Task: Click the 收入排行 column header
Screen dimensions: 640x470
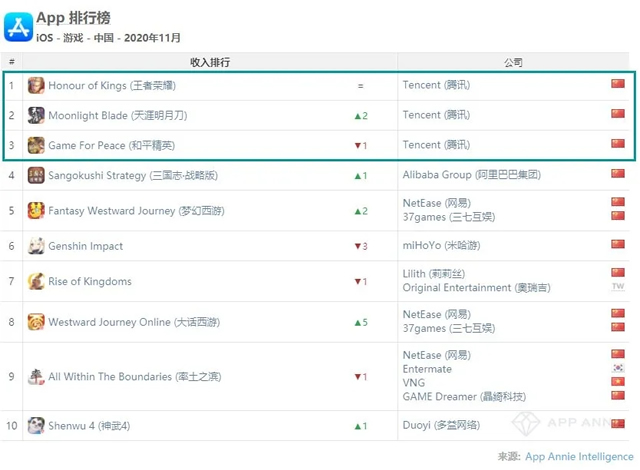Action: 210,62
